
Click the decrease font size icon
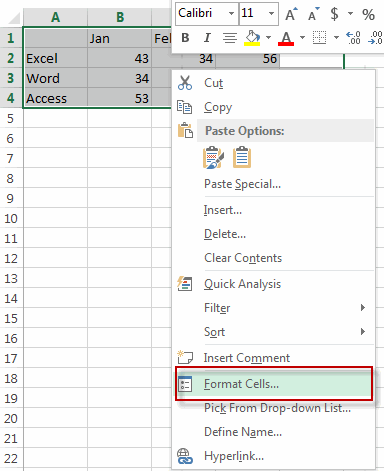tap(314, 14)
